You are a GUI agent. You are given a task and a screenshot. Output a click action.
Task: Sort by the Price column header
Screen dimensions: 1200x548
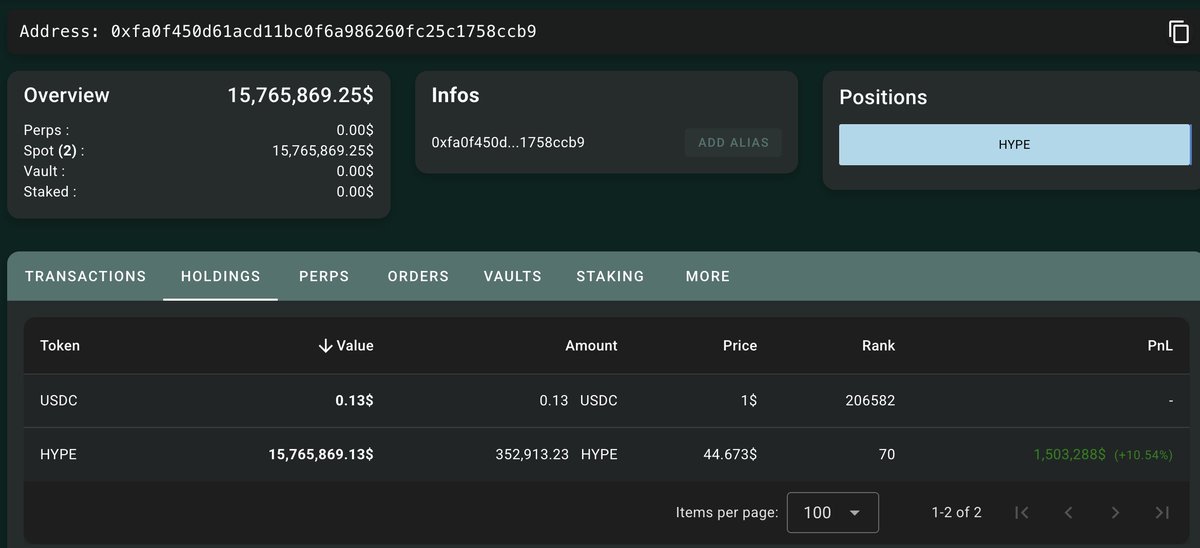[x=740, y=345]
